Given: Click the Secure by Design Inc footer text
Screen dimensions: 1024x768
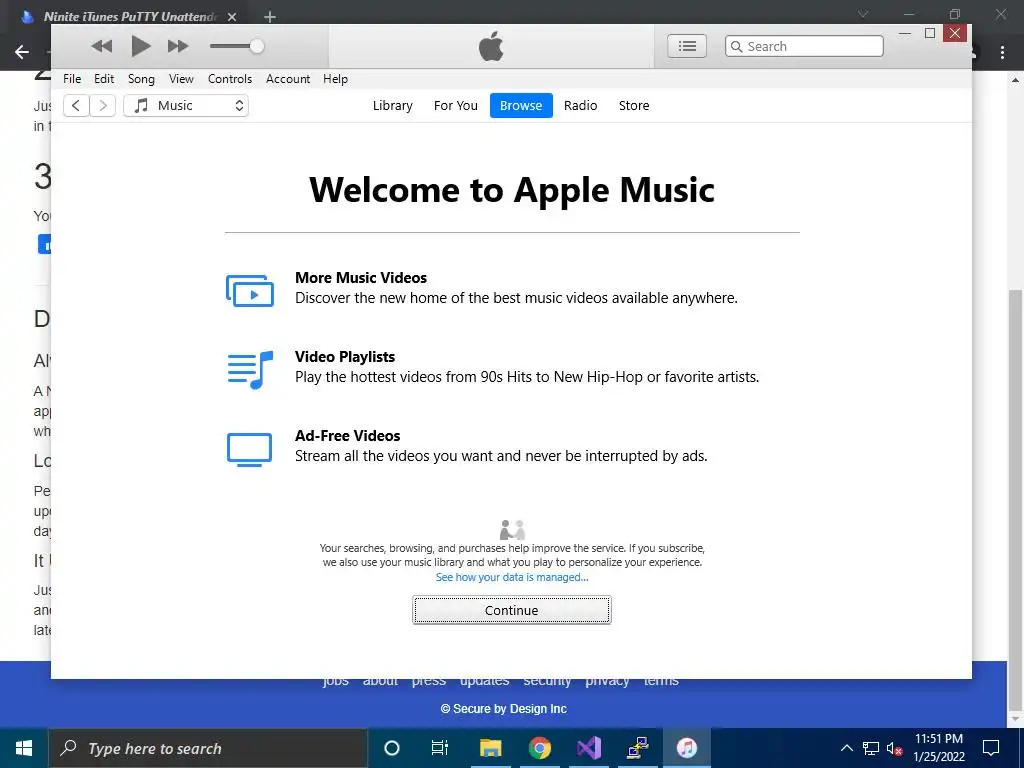Looking at the screenshot, I should [504, 709].
